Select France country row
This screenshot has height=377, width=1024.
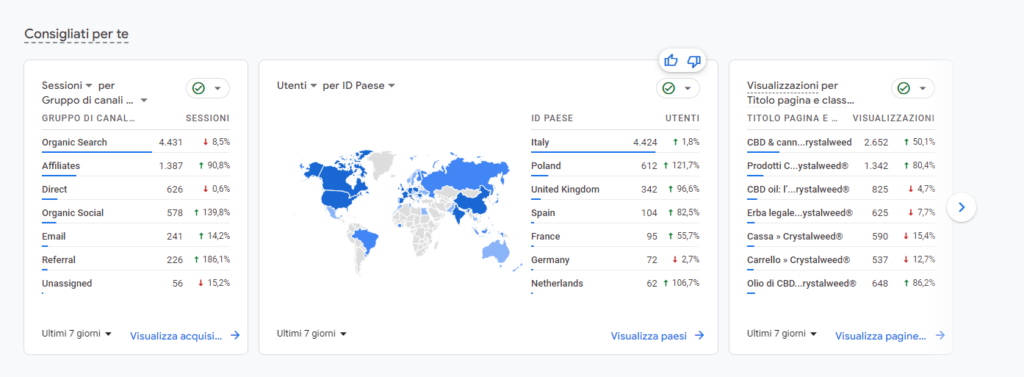click(x=615, y=237)
